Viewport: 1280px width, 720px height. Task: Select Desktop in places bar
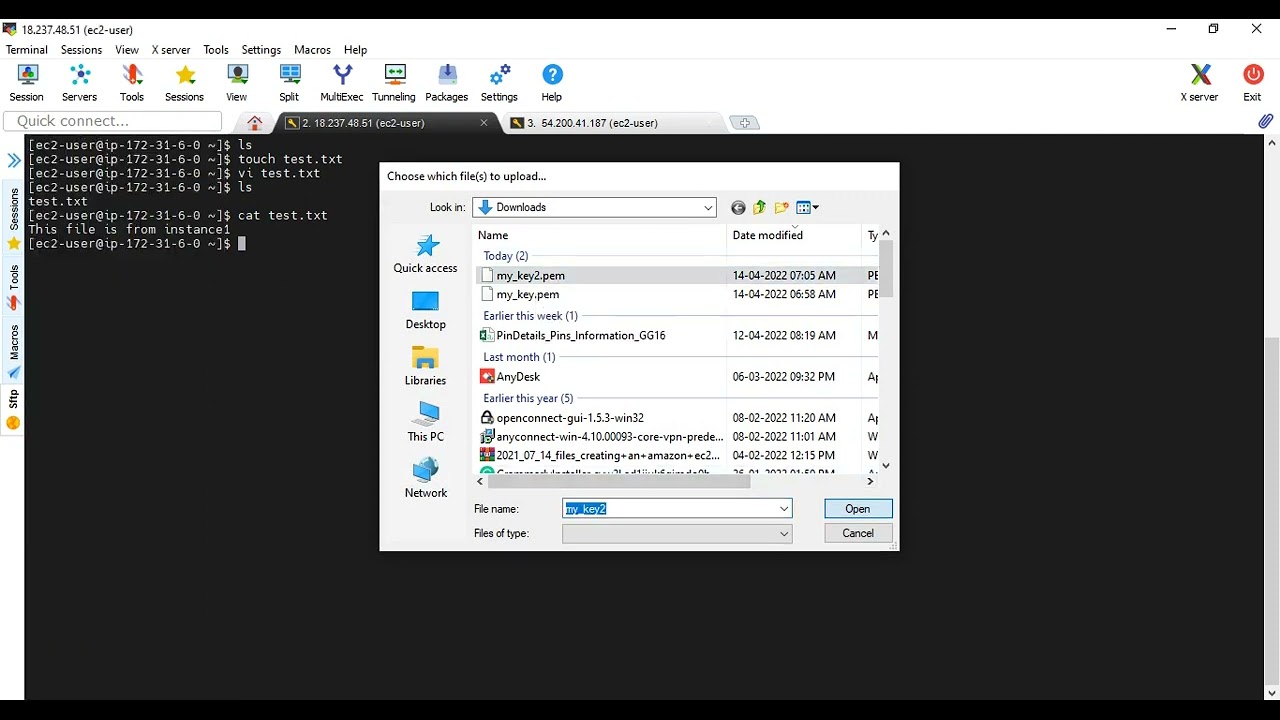pos(425,311)
